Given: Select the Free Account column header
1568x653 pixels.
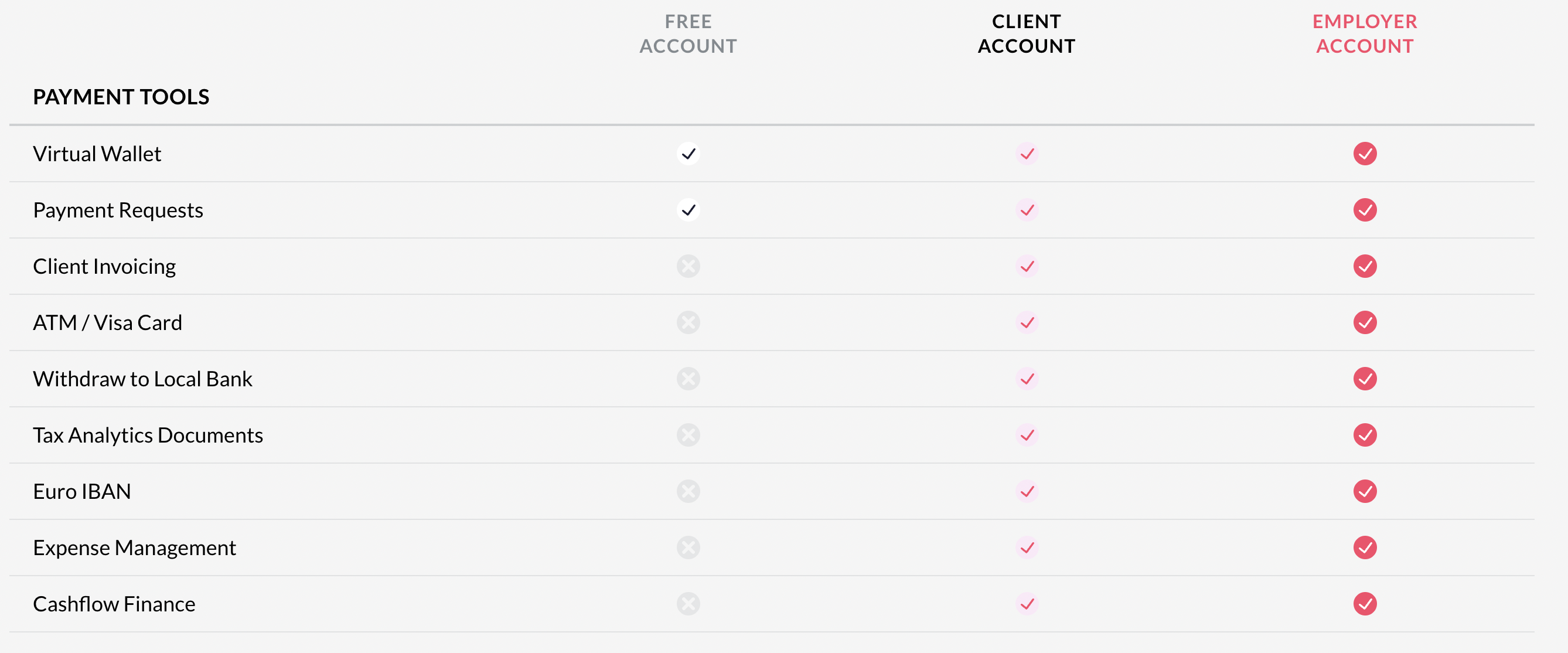Looking at the screenshot, I should (x=688, y=33).
